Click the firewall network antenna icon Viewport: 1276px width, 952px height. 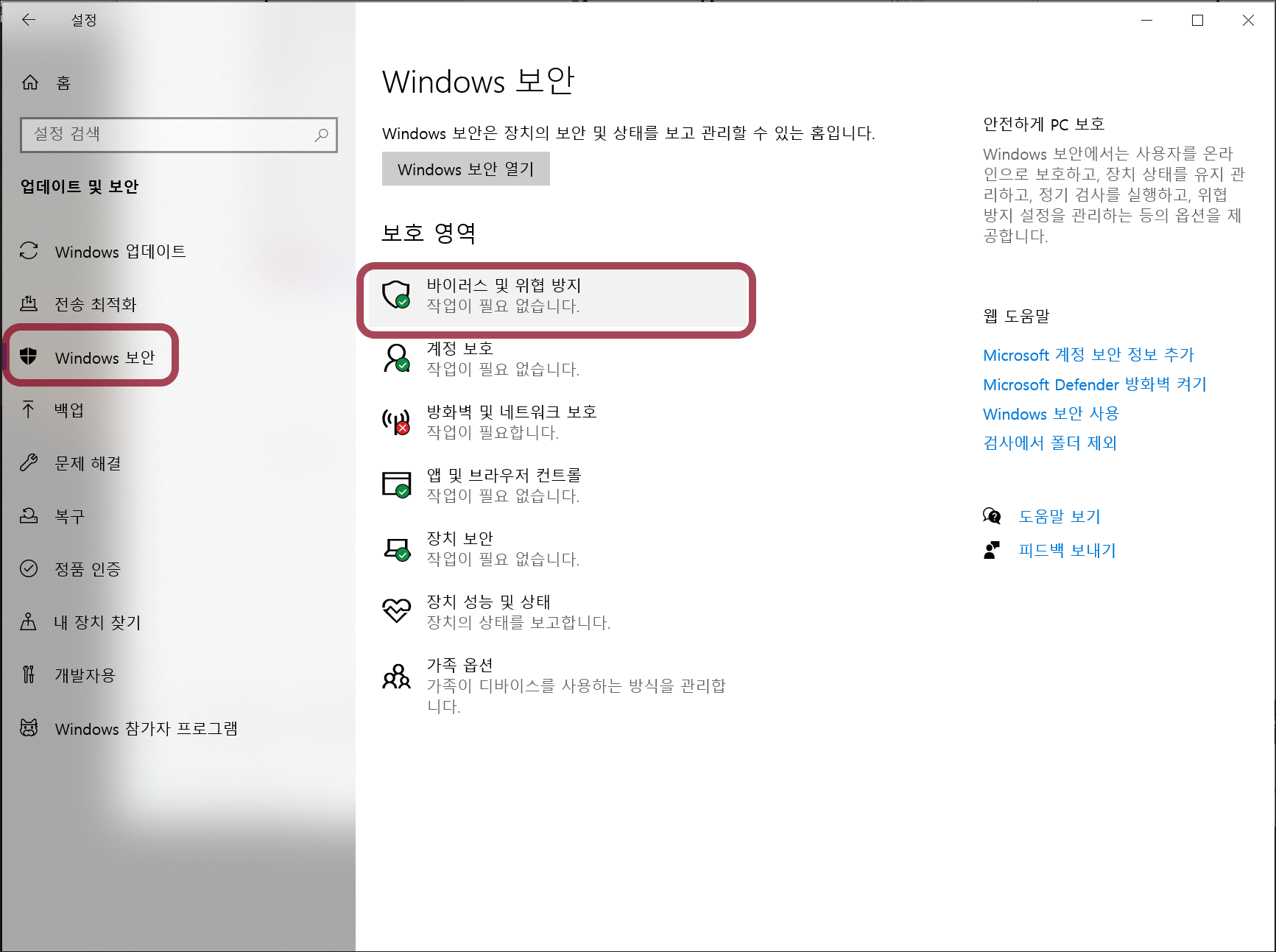[x=396, y=421]
